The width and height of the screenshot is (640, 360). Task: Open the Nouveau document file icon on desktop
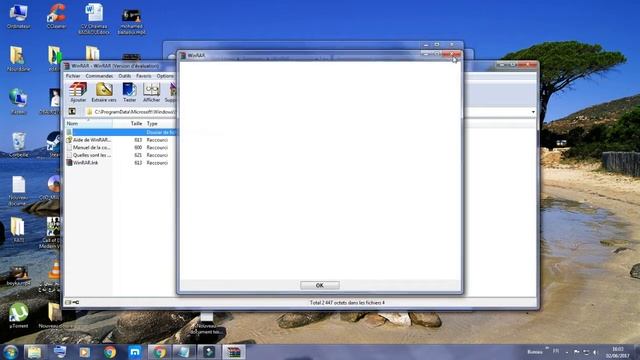click(x=18, y=190)
